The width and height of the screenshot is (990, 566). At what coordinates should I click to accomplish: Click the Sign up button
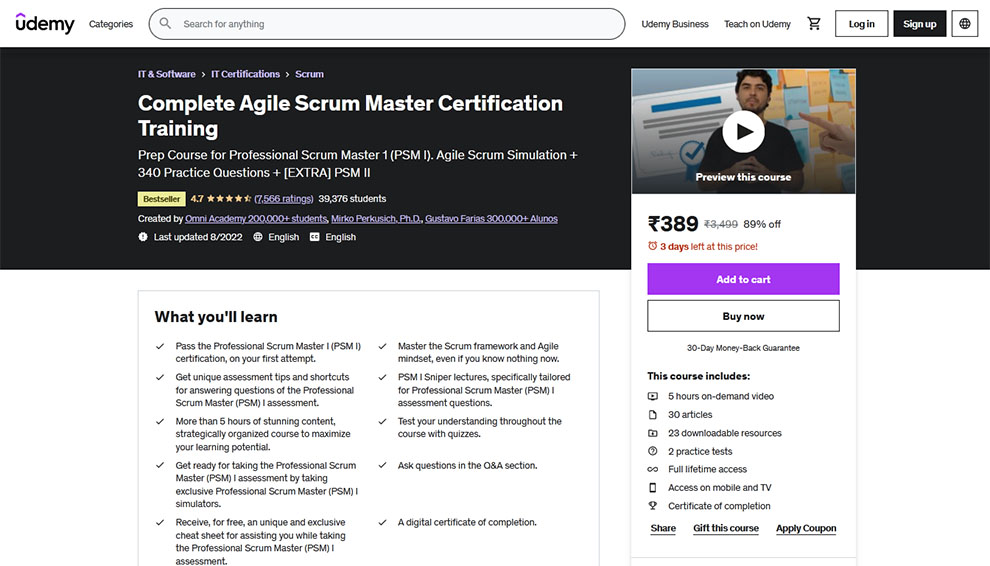tap(919, 24)
